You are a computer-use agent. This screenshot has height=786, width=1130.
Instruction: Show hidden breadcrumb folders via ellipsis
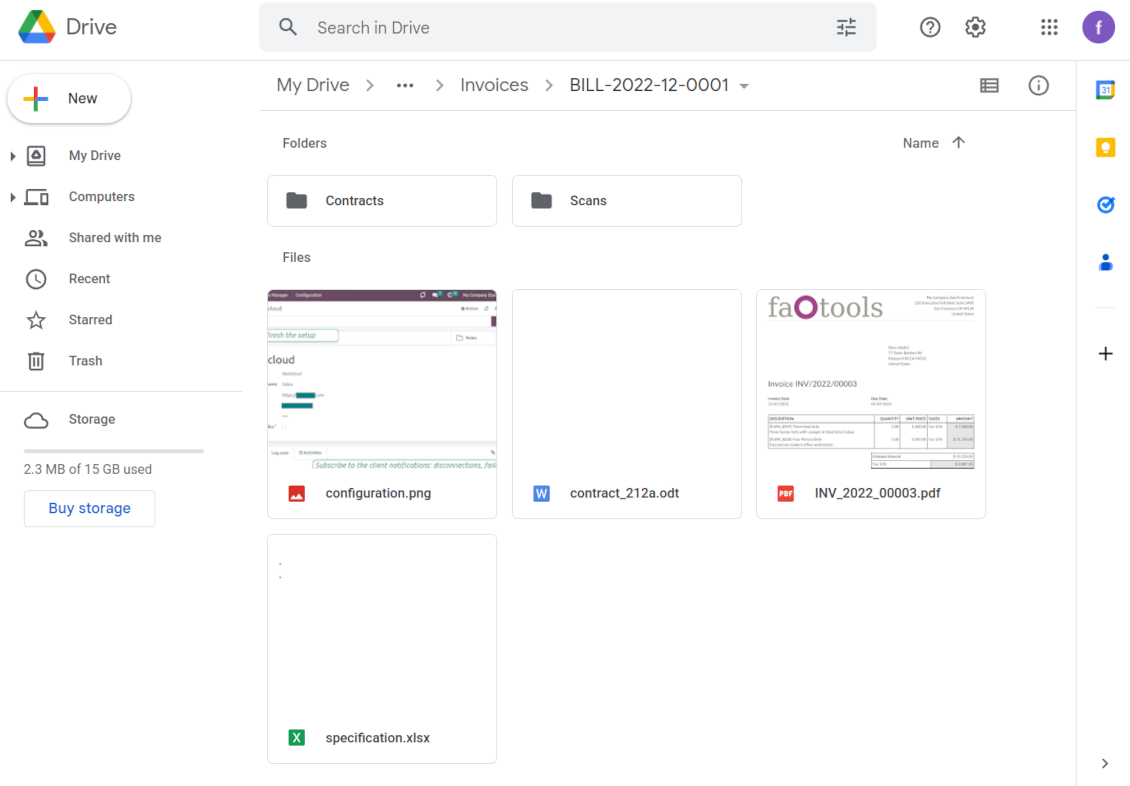click(405, 85)
